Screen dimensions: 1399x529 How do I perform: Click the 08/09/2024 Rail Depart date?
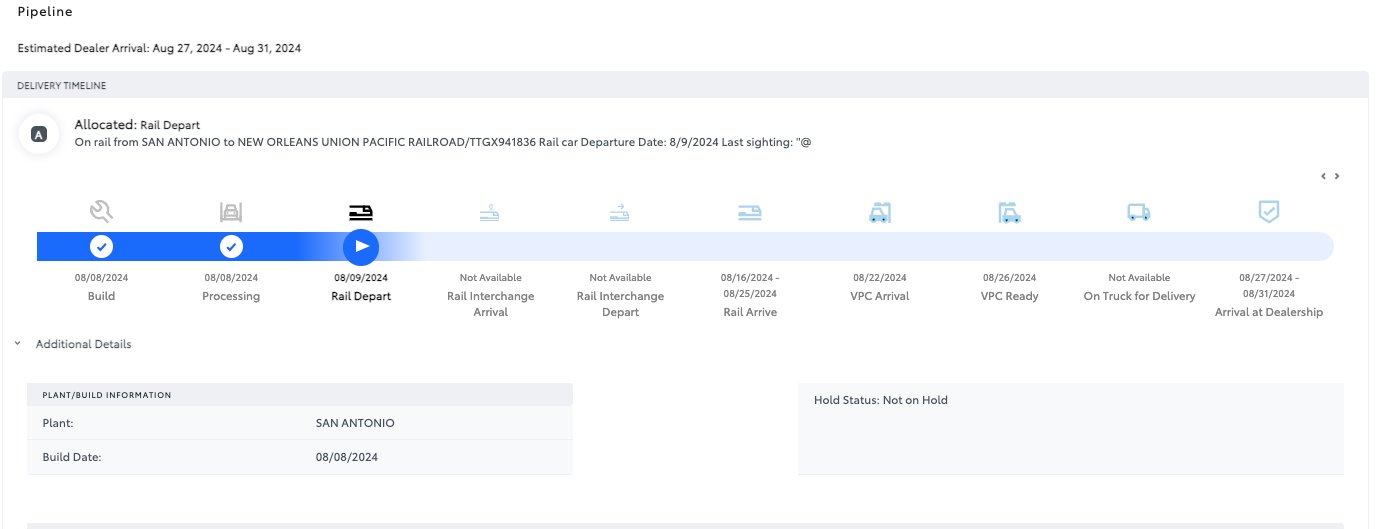(361, 278)
